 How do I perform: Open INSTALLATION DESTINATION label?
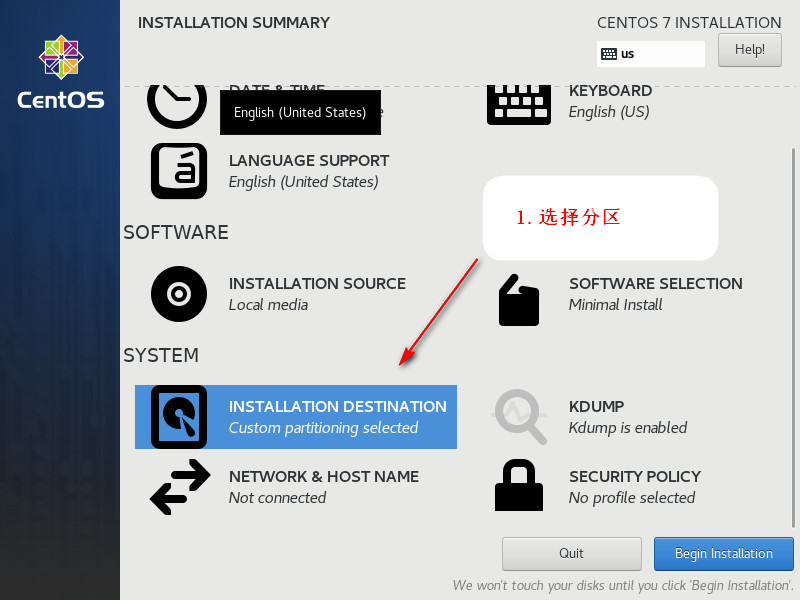pyautogui.click(x=337, y=407)
